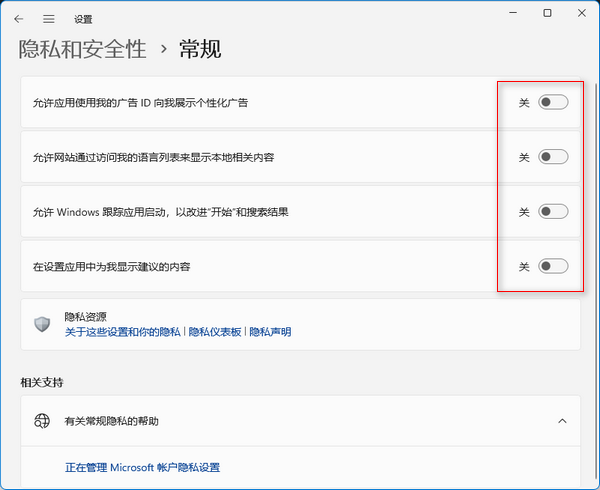Click the globe icon beside 有关常规隐私的帮助

click(42, 421)
